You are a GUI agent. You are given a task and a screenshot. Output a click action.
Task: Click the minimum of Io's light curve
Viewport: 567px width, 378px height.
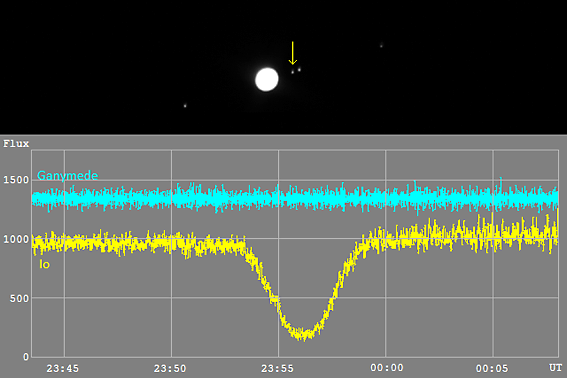click(303, 335)
